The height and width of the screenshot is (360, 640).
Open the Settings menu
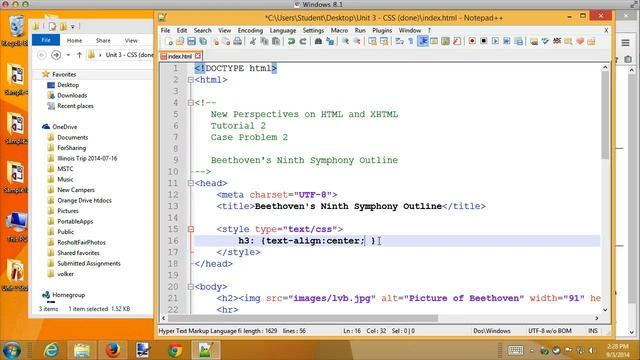tap(313, 31)
